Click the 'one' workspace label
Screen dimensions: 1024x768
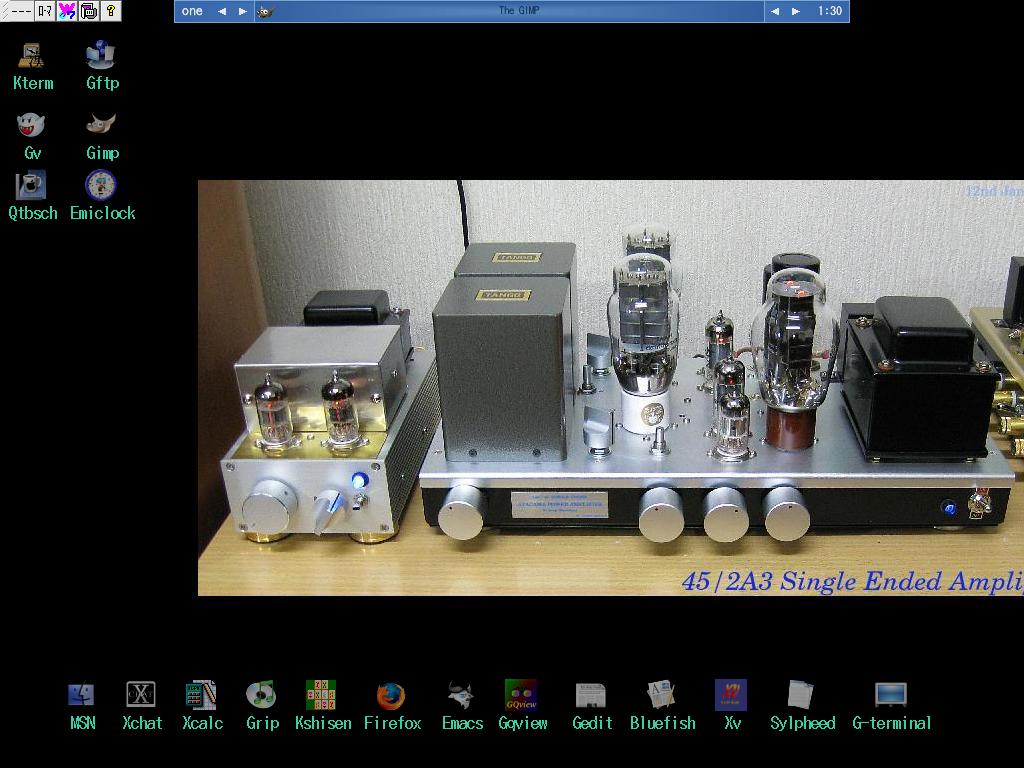[x=192, y=12]
